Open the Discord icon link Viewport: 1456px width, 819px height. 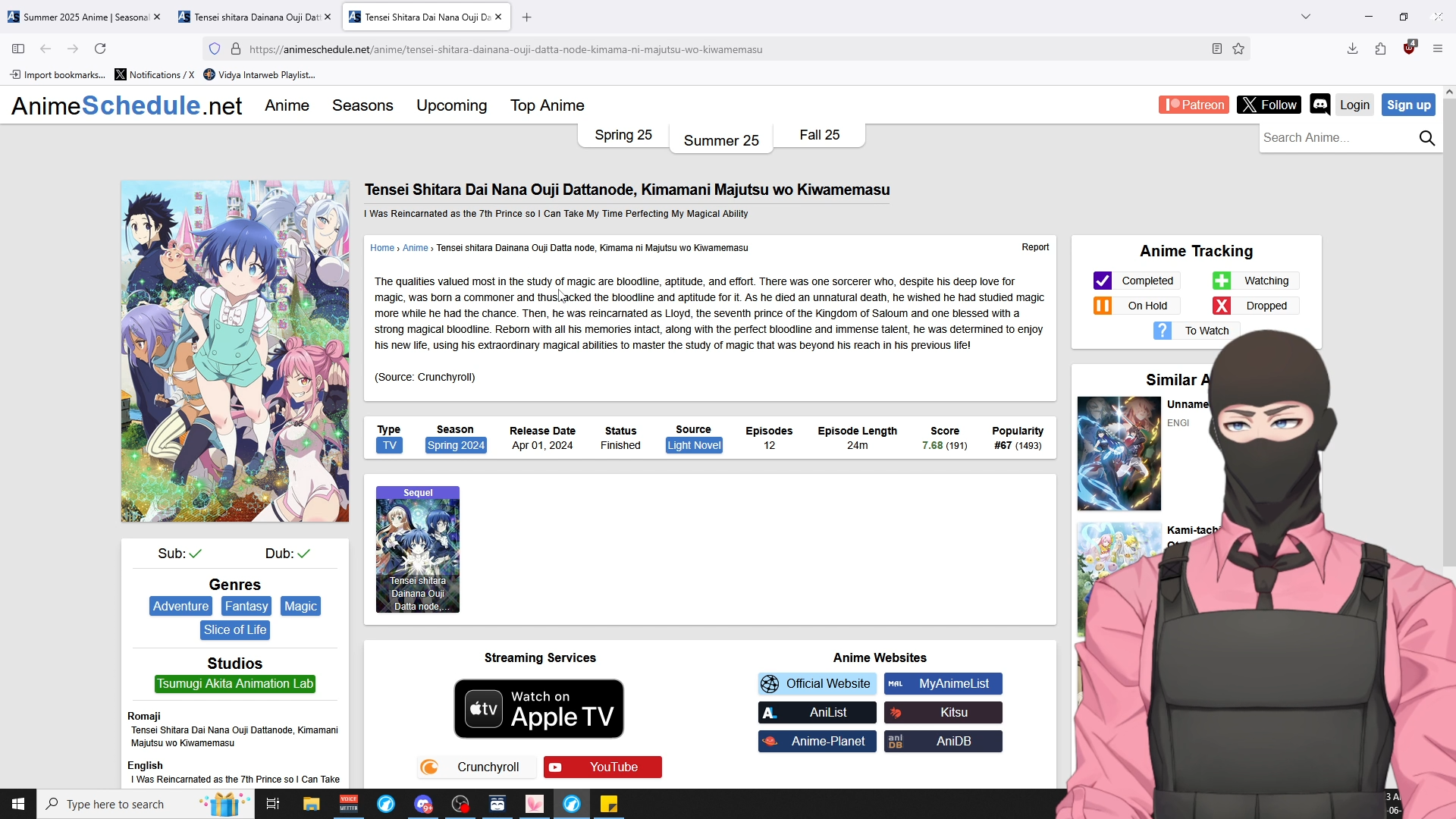pyautogui.click(x=1319, y=105)
